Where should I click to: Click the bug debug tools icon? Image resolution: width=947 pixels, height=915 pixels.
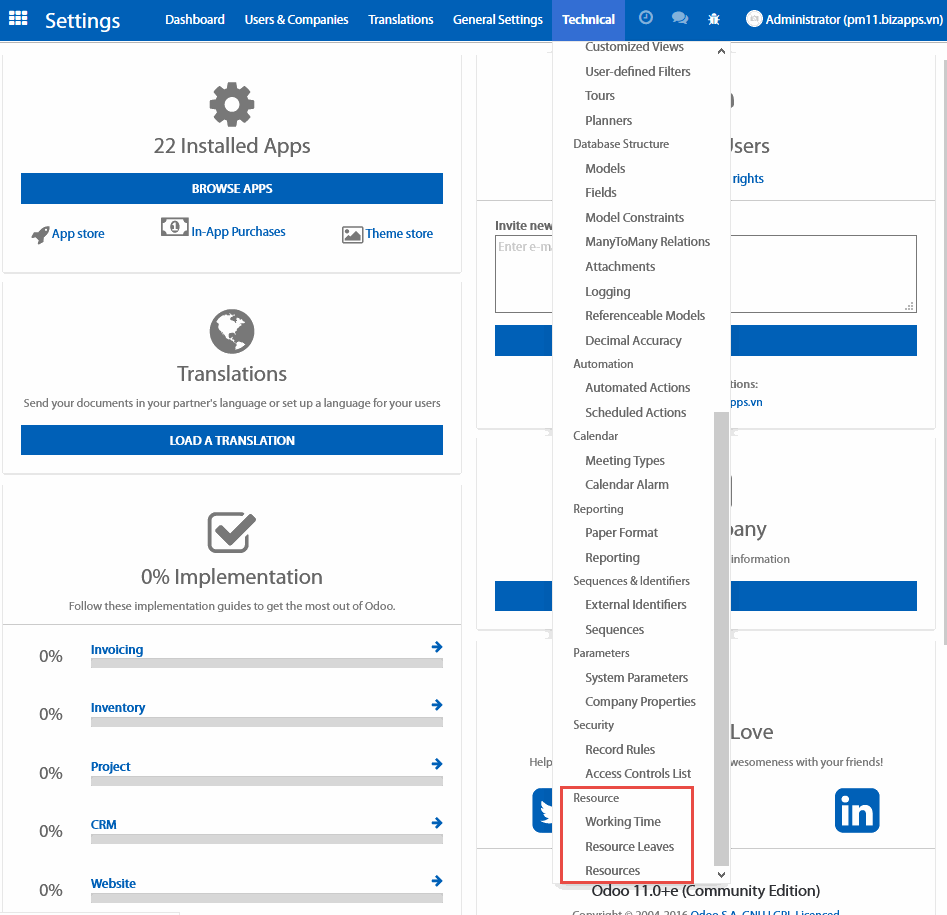713,18
